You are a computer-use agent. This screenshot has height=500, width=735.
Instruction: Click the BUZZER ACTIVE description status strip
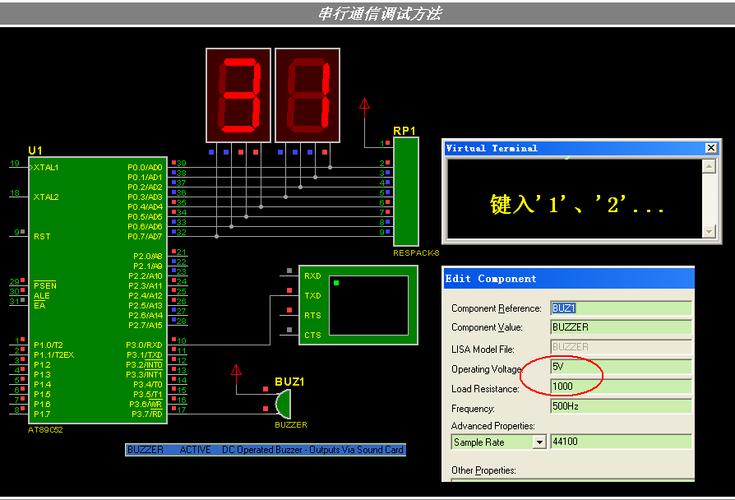[x=265, y=450]
